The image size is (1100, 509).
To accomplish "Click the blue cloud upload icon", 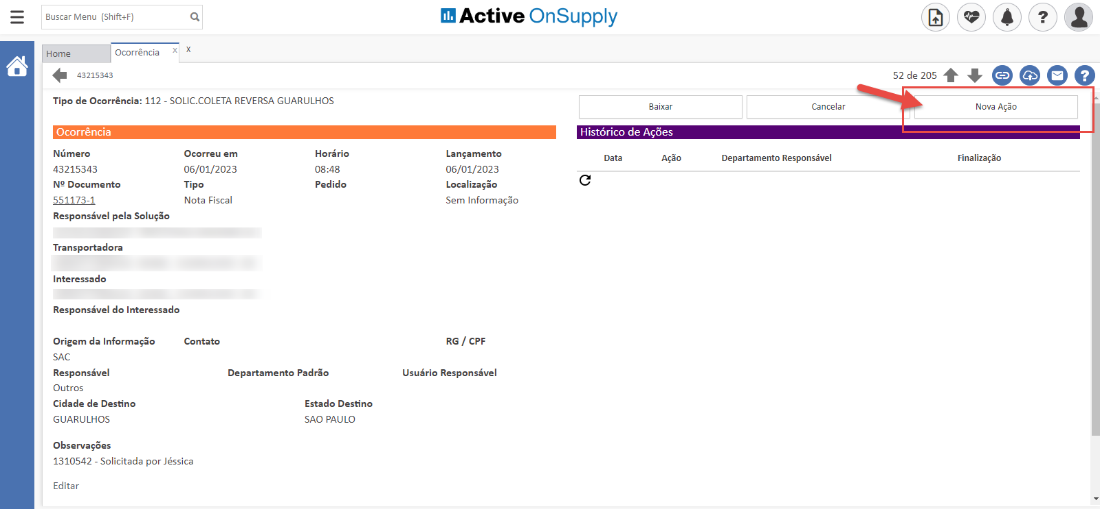I will pos(1030,75).
